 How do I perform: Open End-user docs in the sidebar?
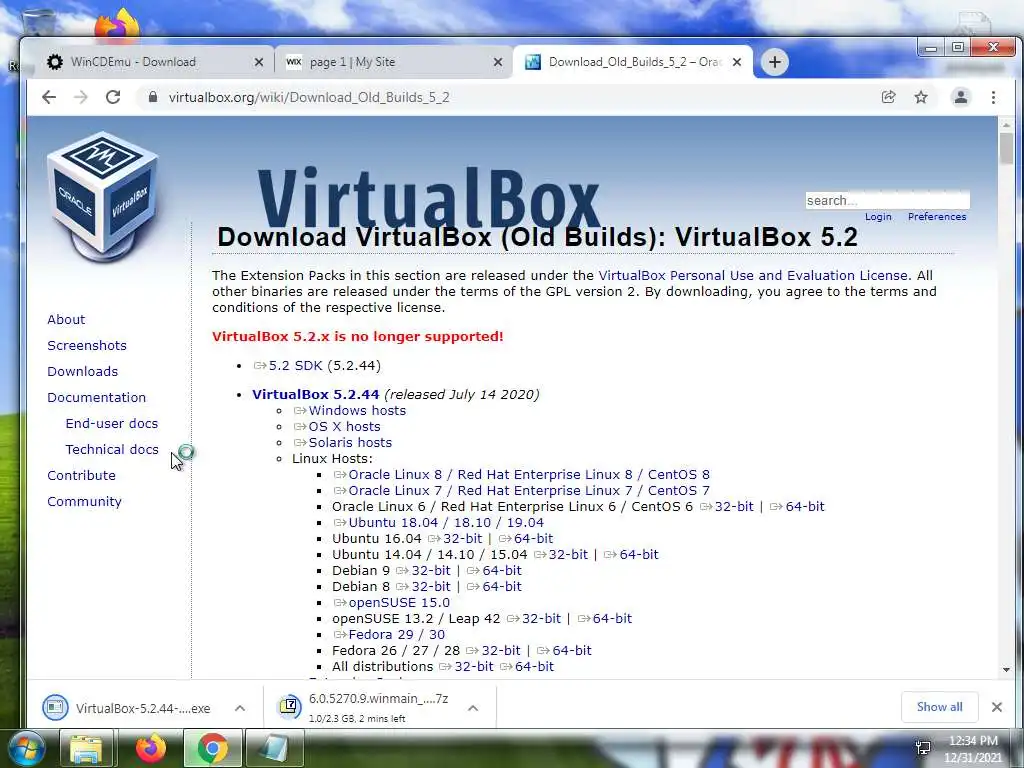click(x=112, y=424)
